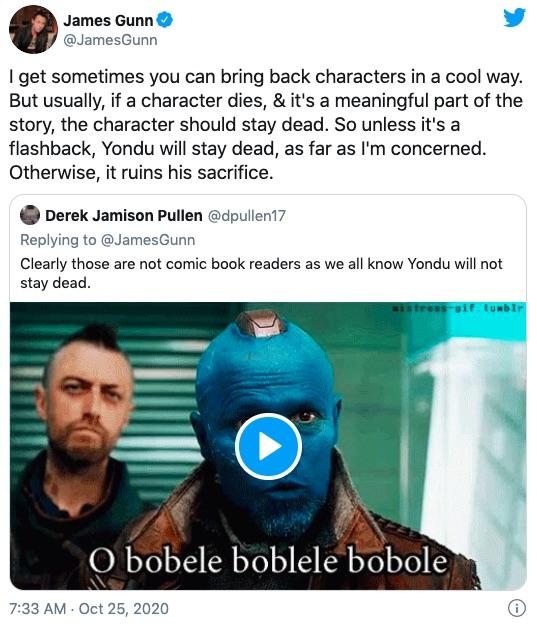Screen dimensions: 537x624
Task: Open the James Gunn display name
Action: (x=108, y=20)
